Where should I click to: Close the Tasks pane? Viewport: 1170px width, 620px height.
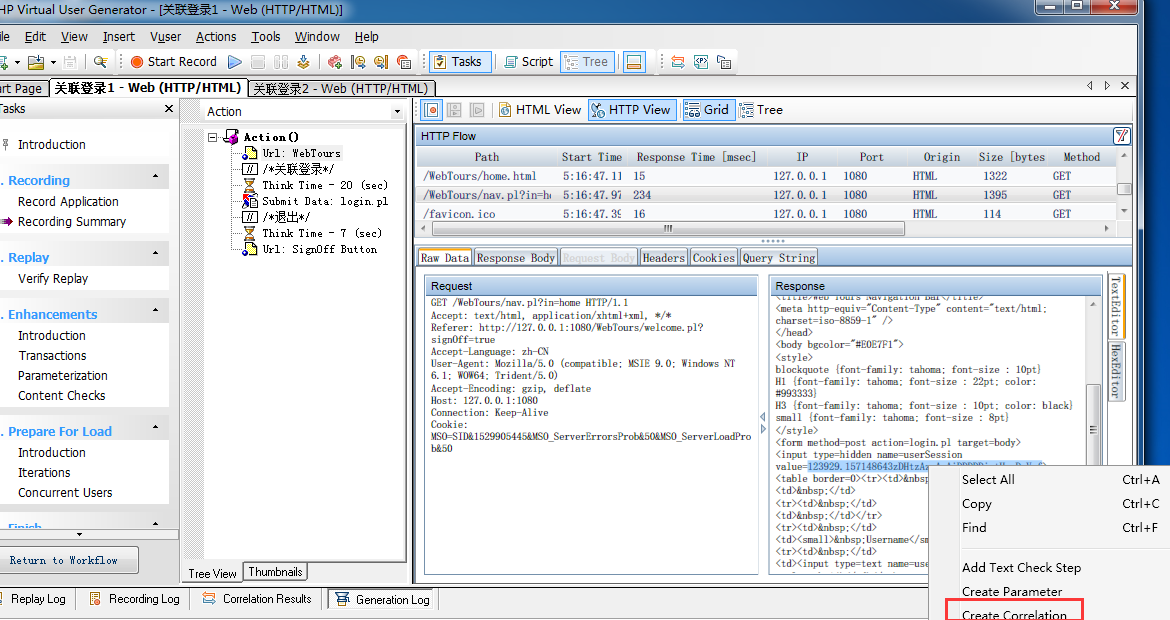pos(169,109)
